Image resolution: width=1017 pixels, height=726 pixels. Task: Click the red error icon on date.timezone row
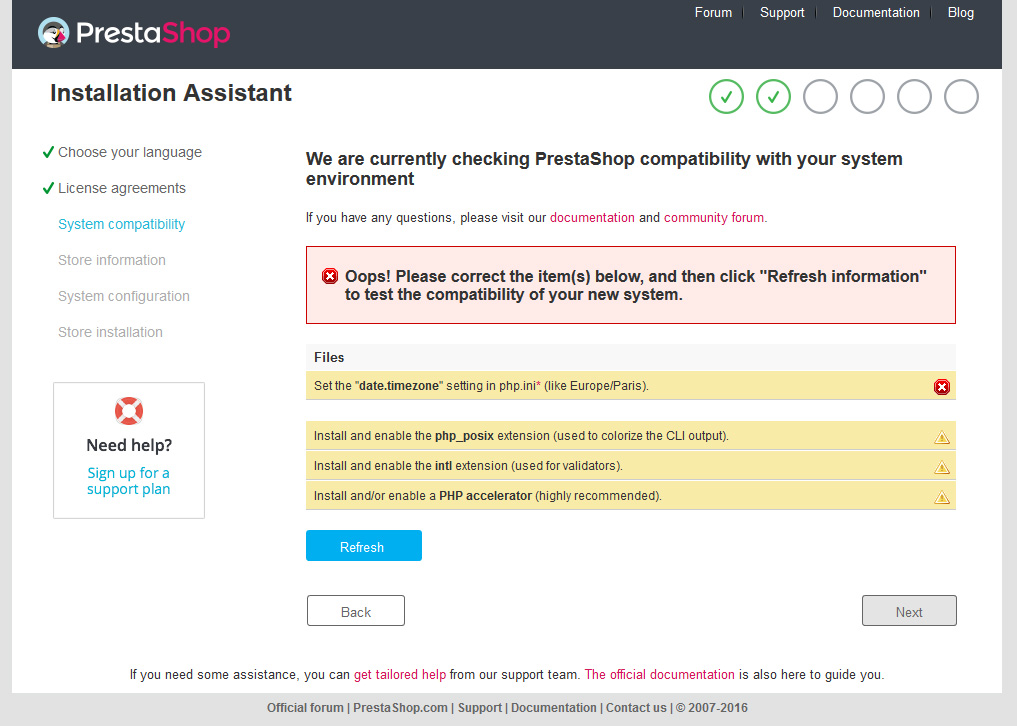click(942, 387)
